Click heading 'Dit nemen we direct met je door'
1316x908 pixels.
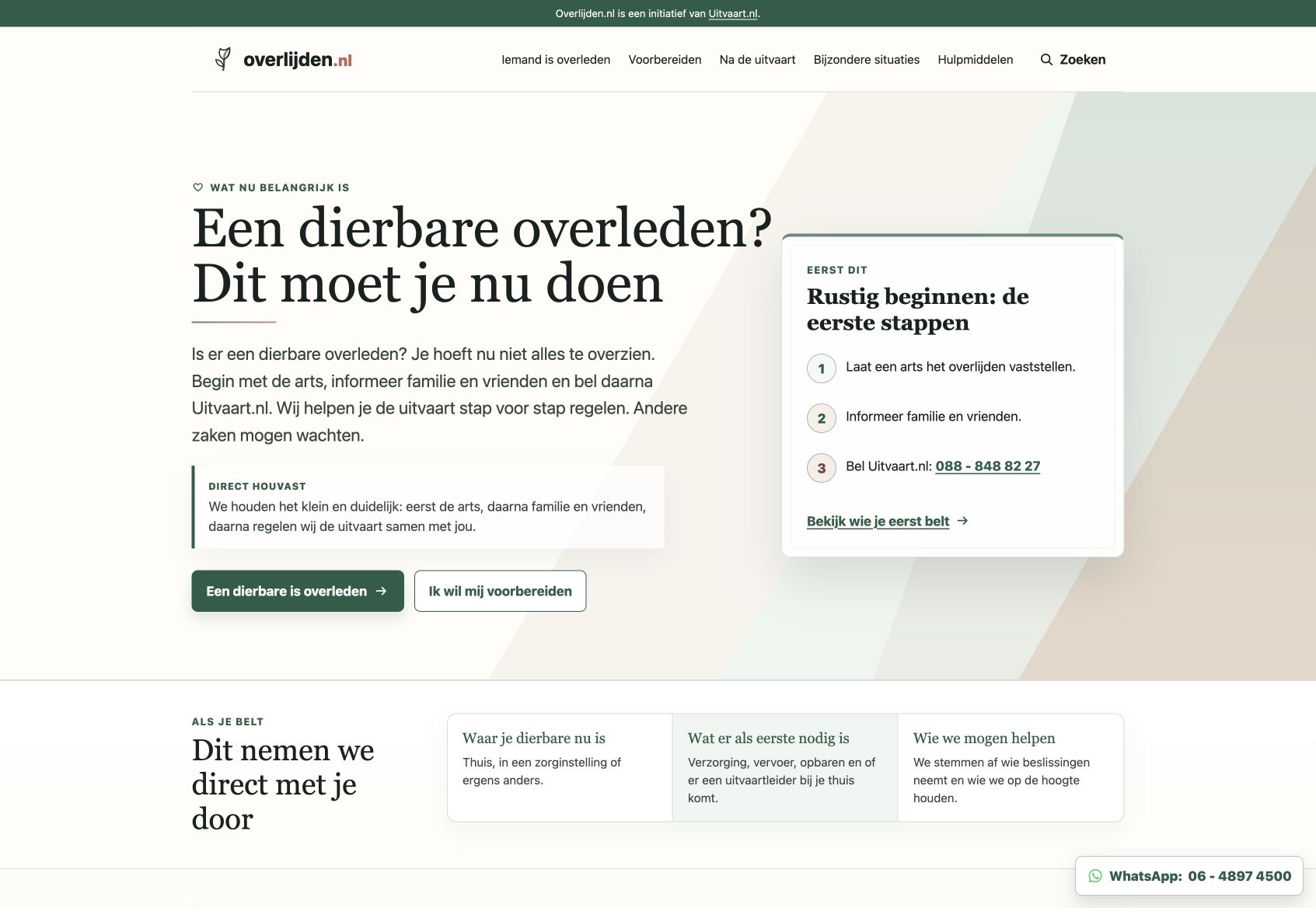[x=283, y=784]
